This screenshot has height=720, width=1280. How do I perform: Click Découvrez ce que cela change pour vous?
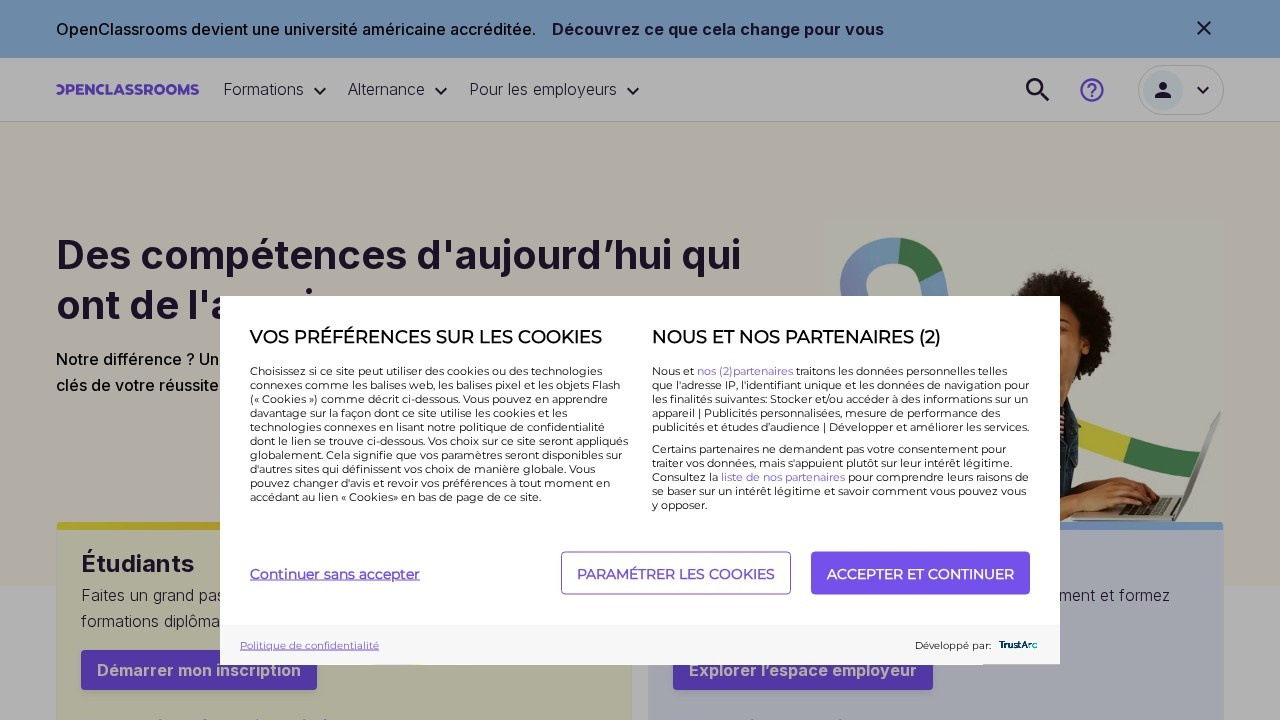pyautogui.click(x=717, y=29)
